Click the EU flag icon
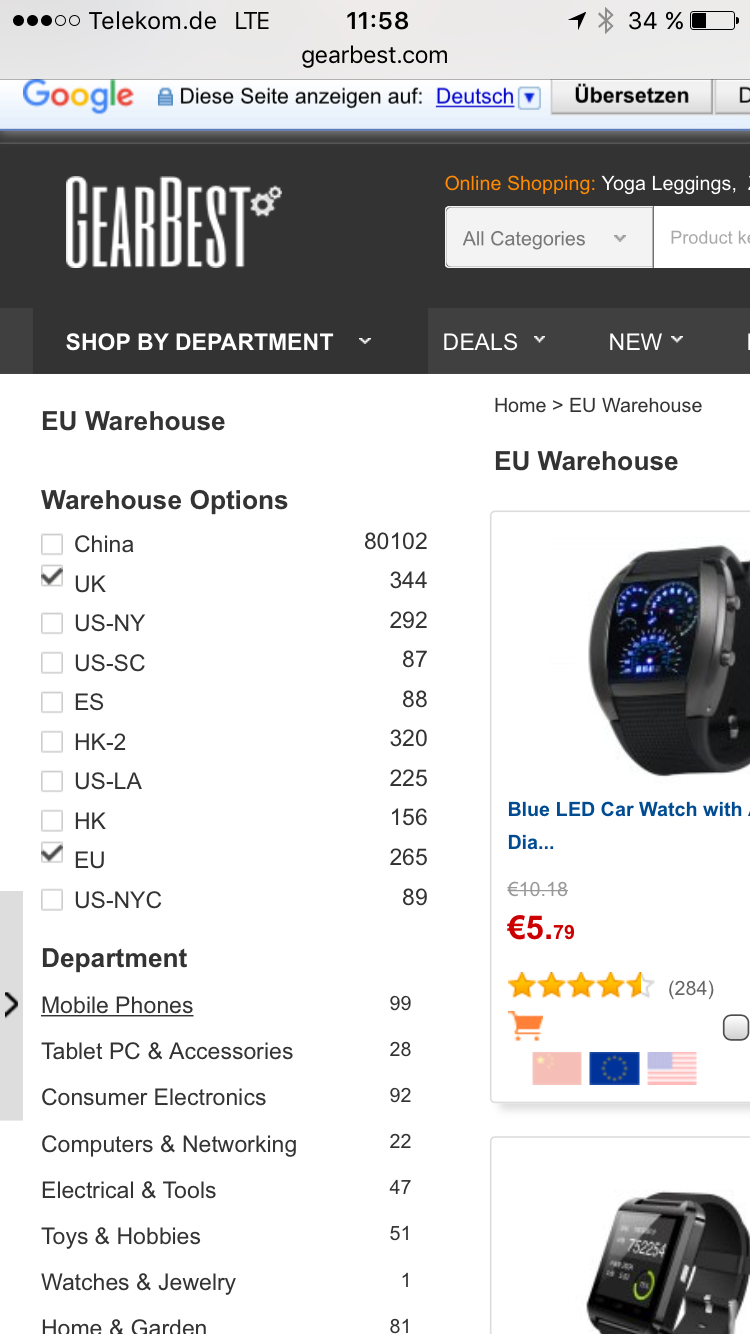The height and width of the screenshot is (1334, 750). click(x=614, y=1068)
